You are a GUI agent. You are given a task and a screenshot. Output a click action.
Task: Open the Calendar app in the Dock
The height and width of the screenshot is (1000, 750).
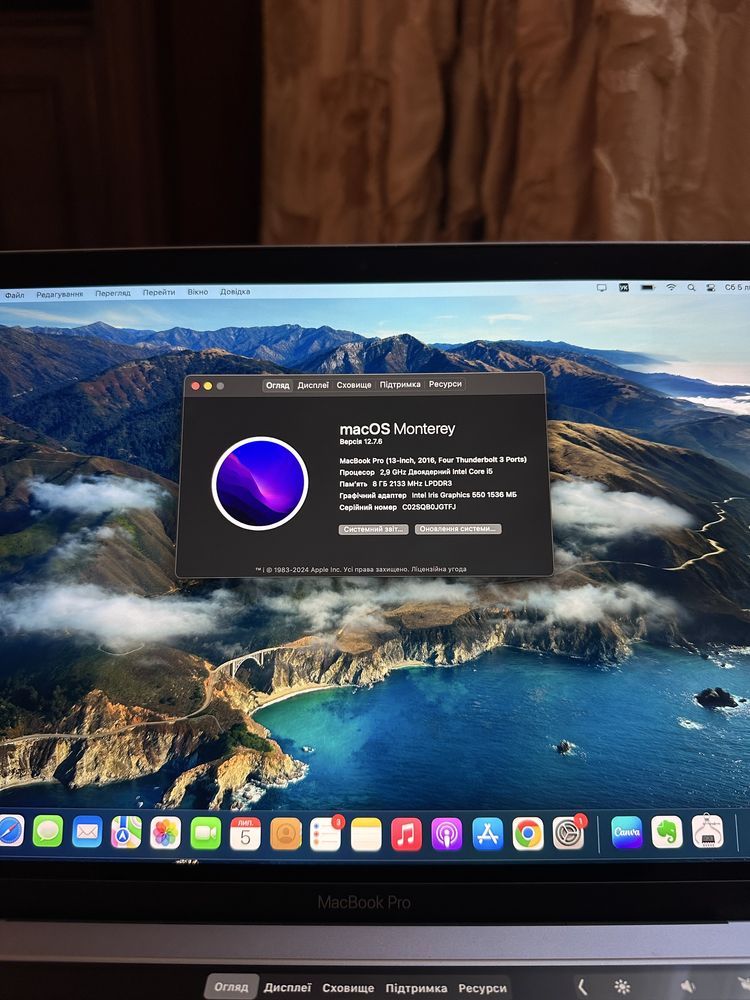click(246, 834)
